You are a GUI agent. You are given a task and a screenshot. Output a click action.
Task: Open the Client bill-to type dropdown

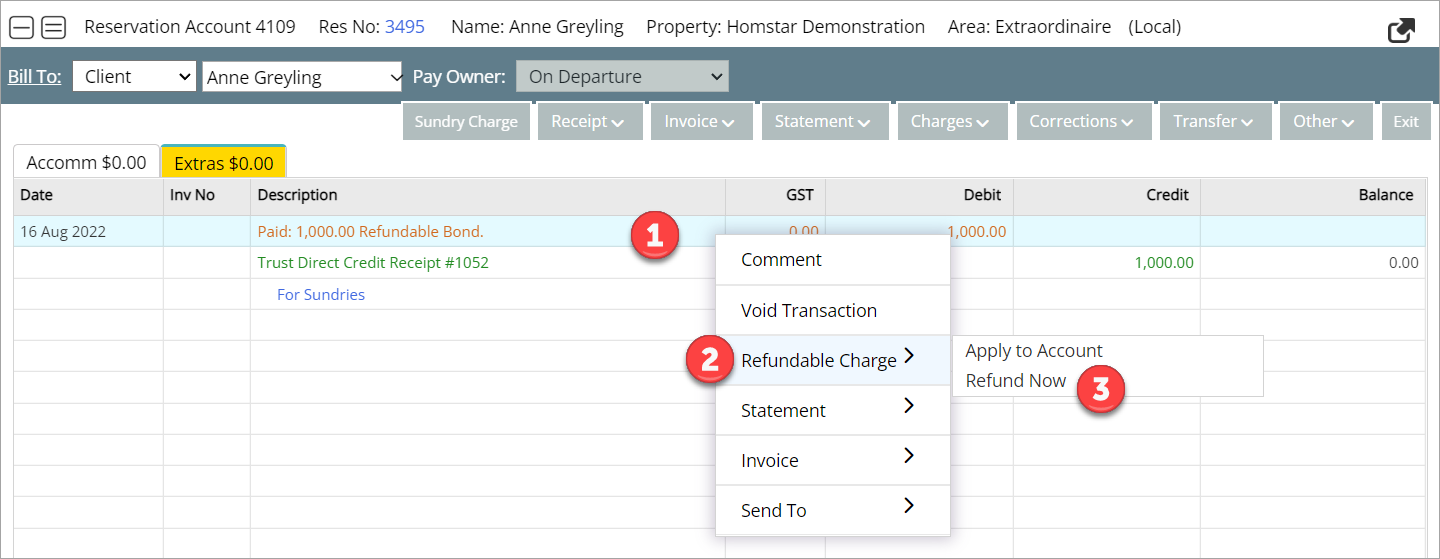[x=134, y=77]
